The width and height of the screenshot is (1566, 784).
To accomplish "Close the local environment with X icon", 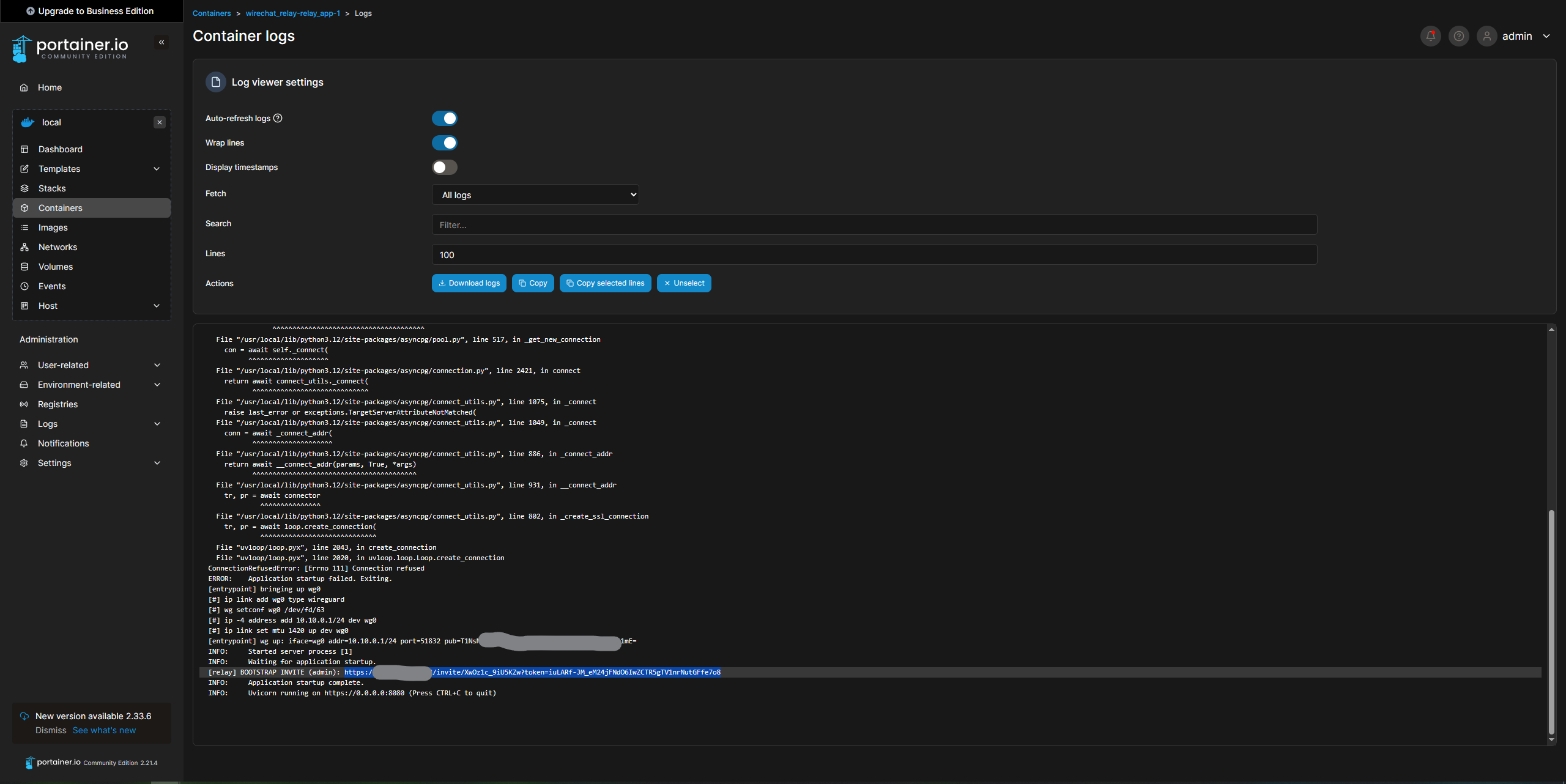I will [160, 122].
